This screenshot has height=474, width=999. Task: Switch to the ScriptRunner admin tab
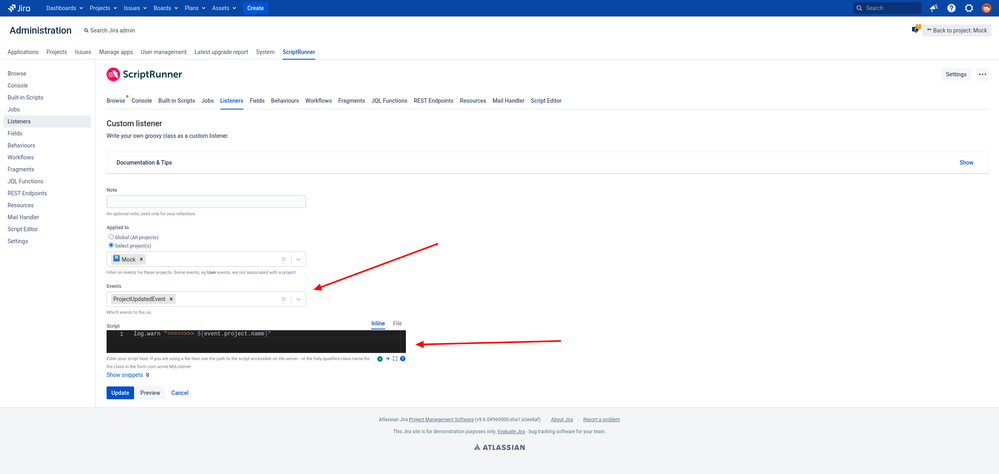(299, 52)
